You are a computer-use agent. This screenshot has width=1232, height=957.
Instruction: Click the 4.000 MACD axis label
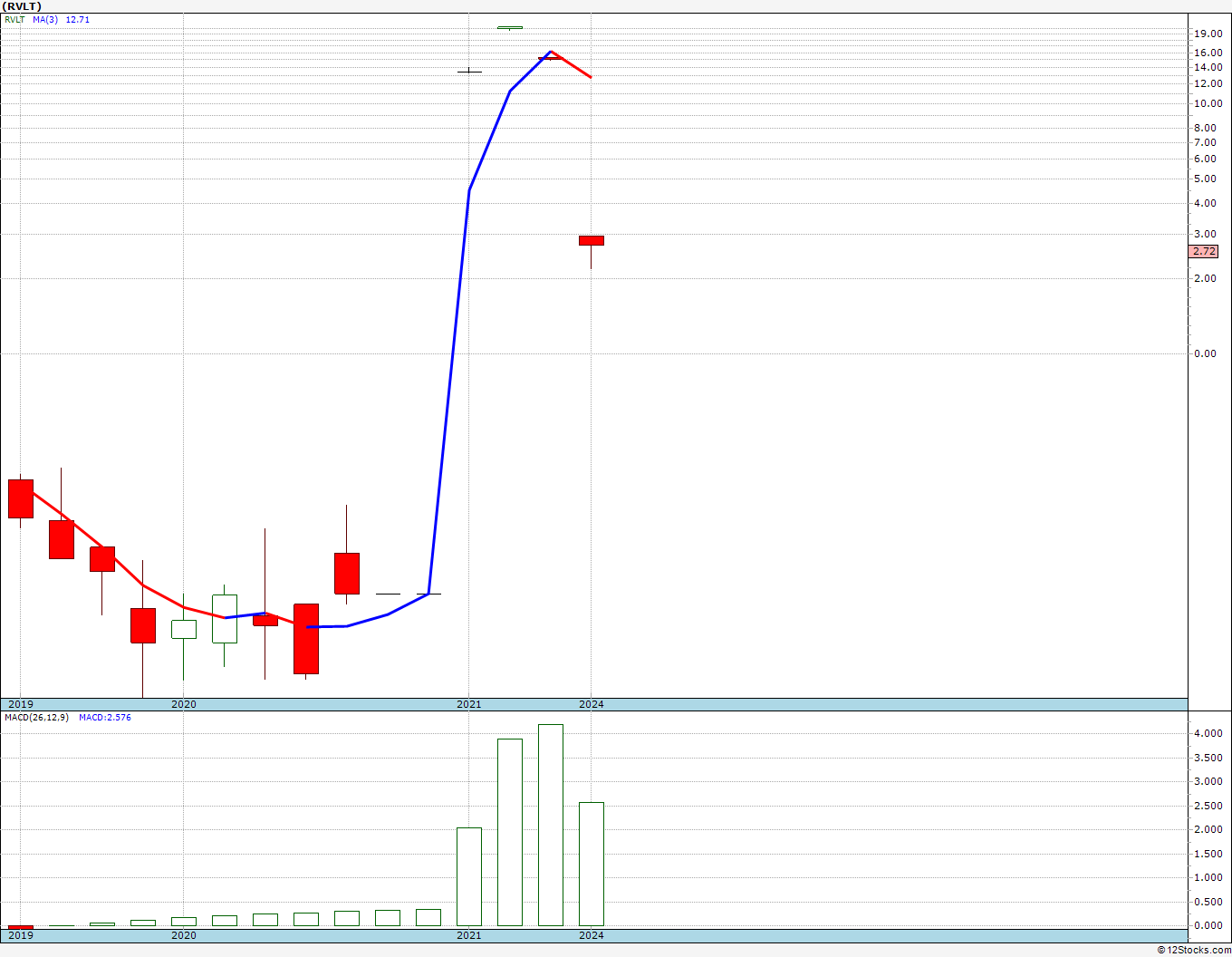[x=1208, y=733]
